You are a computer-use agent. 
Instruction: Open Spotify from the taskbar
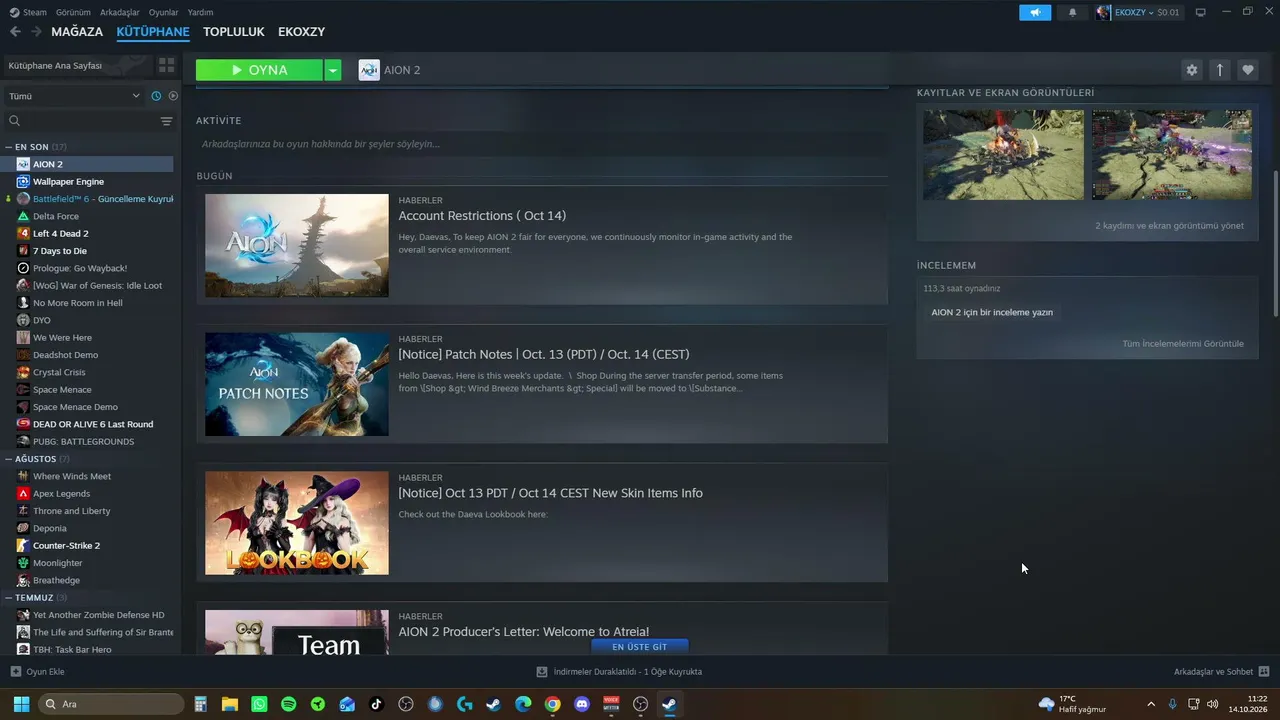(x=289, y=704)
